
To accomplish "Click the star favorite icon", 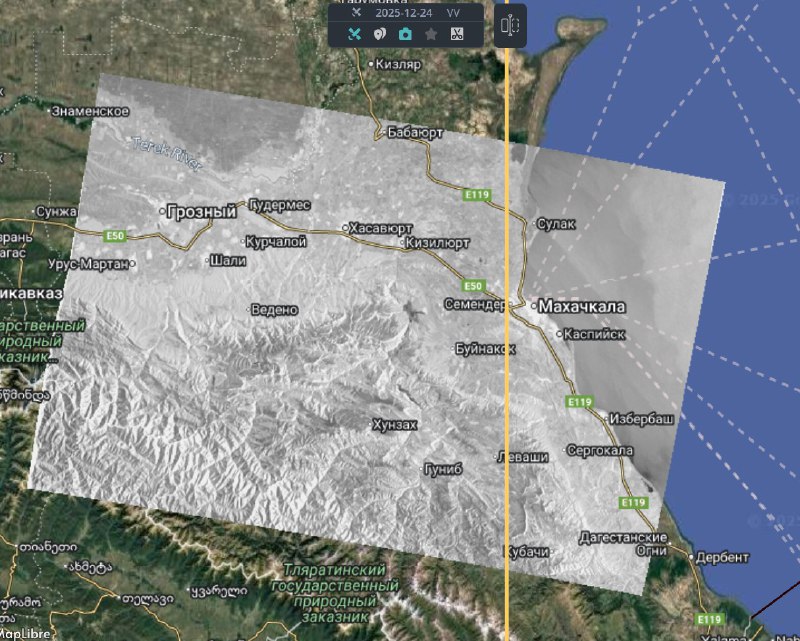I will 431,34.
